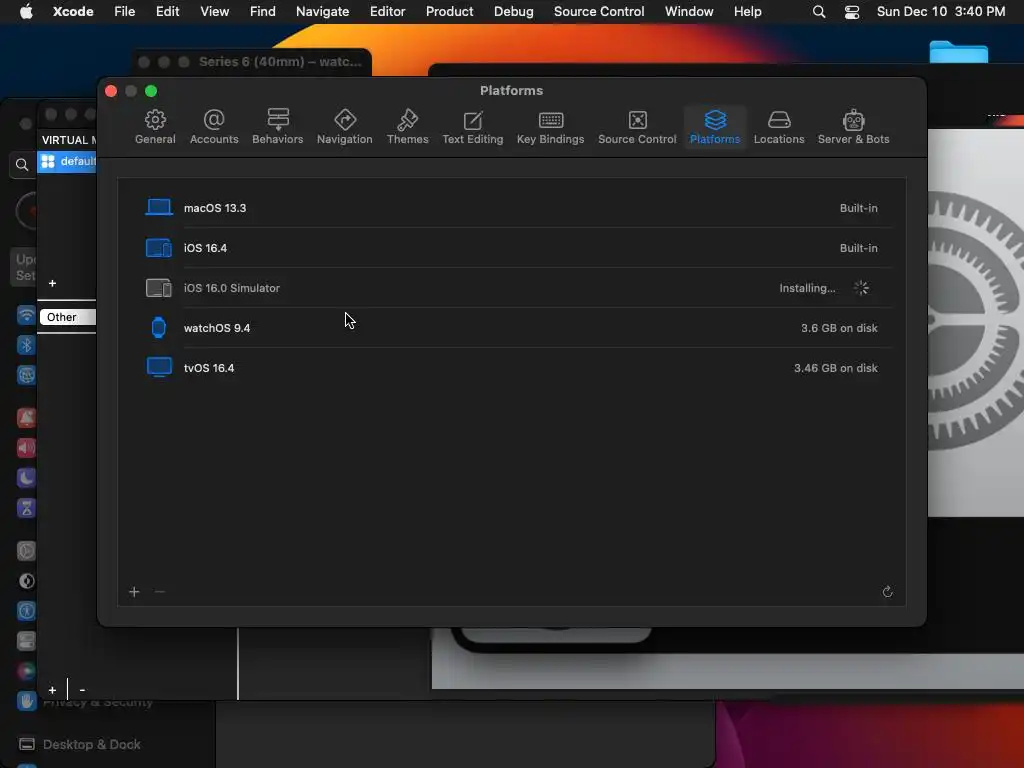Click the iOS 16.4 device icon

tap(159, 248)
